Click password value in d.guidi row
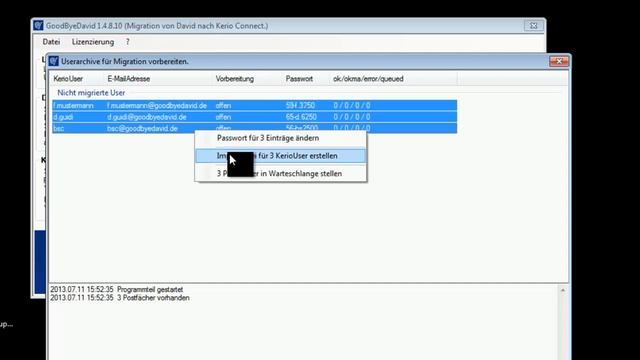The height and width of the screenshot is (360, 640). 301,117
